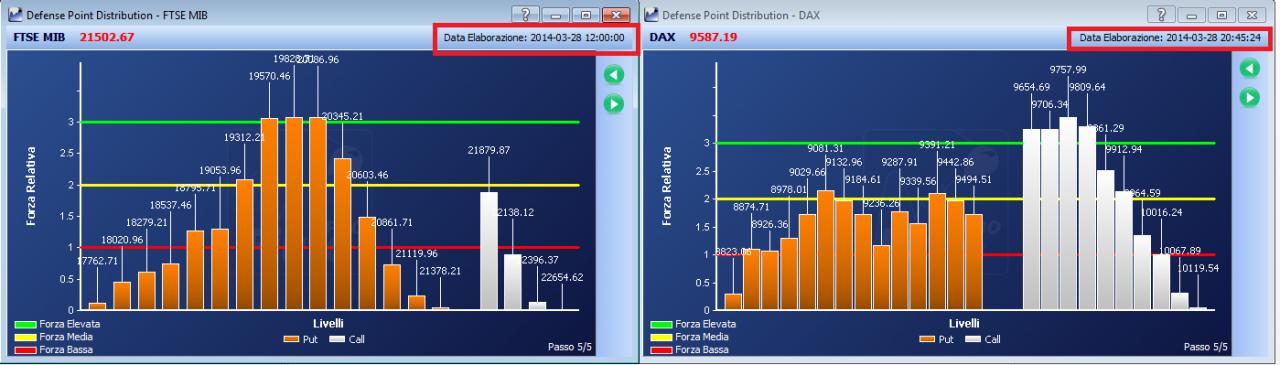
Task: Click the white Call legend swatch in DAX chart
Action: [974, 339]
